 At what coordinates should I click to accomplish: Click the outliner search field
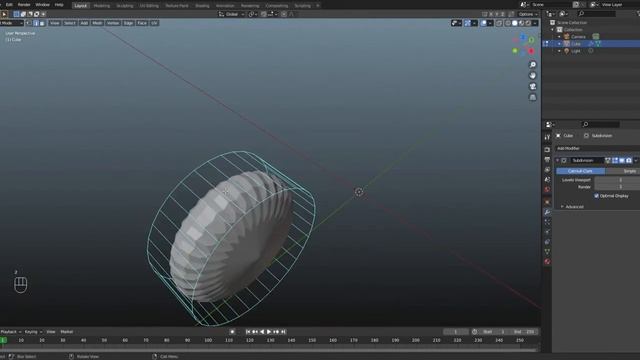pos(597,14)
